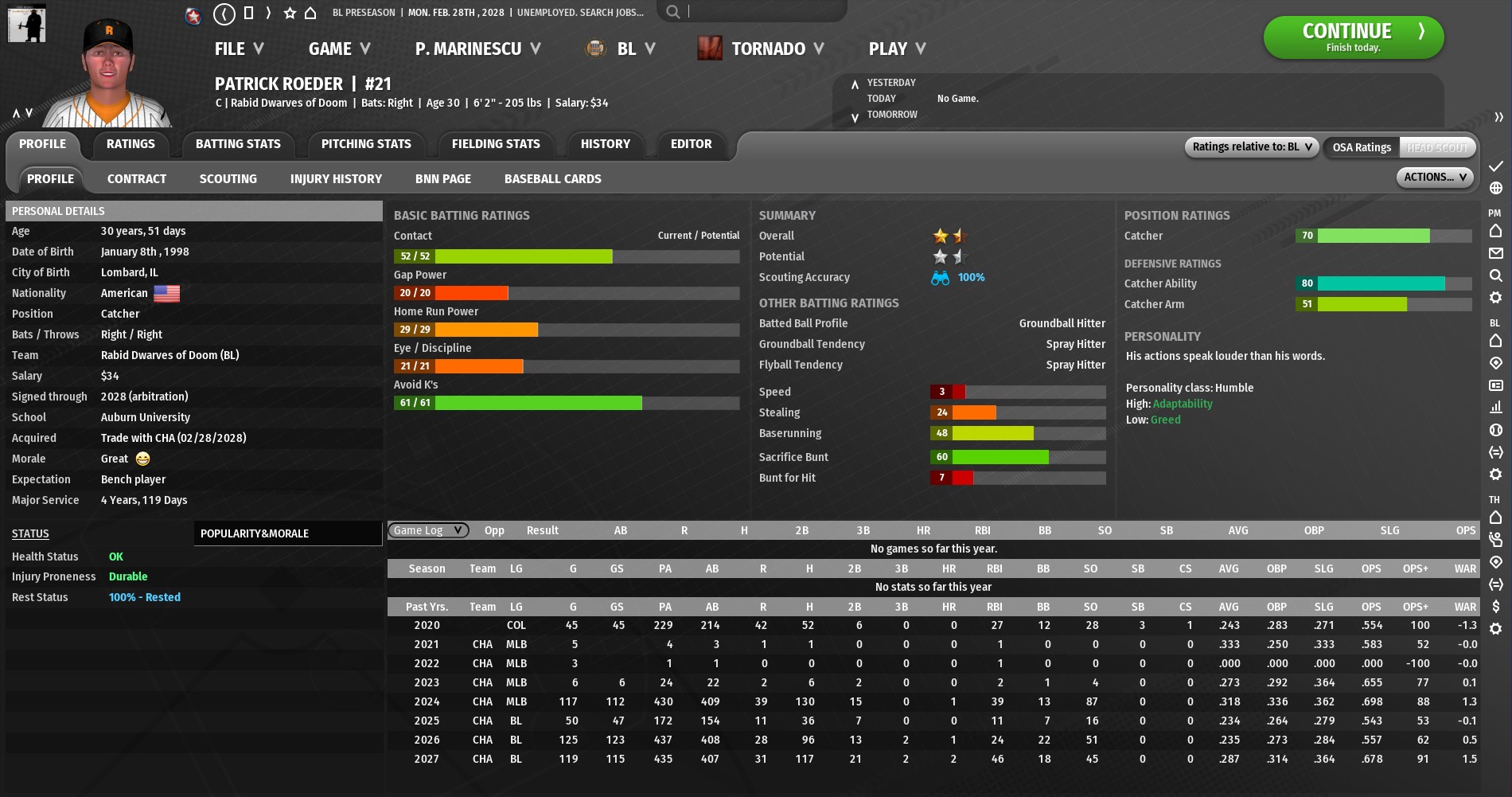The height and width of the screenshot is (797, 1512).
Task: Click the Catcher Ability rating bar
Action: tap(1384, 283)
